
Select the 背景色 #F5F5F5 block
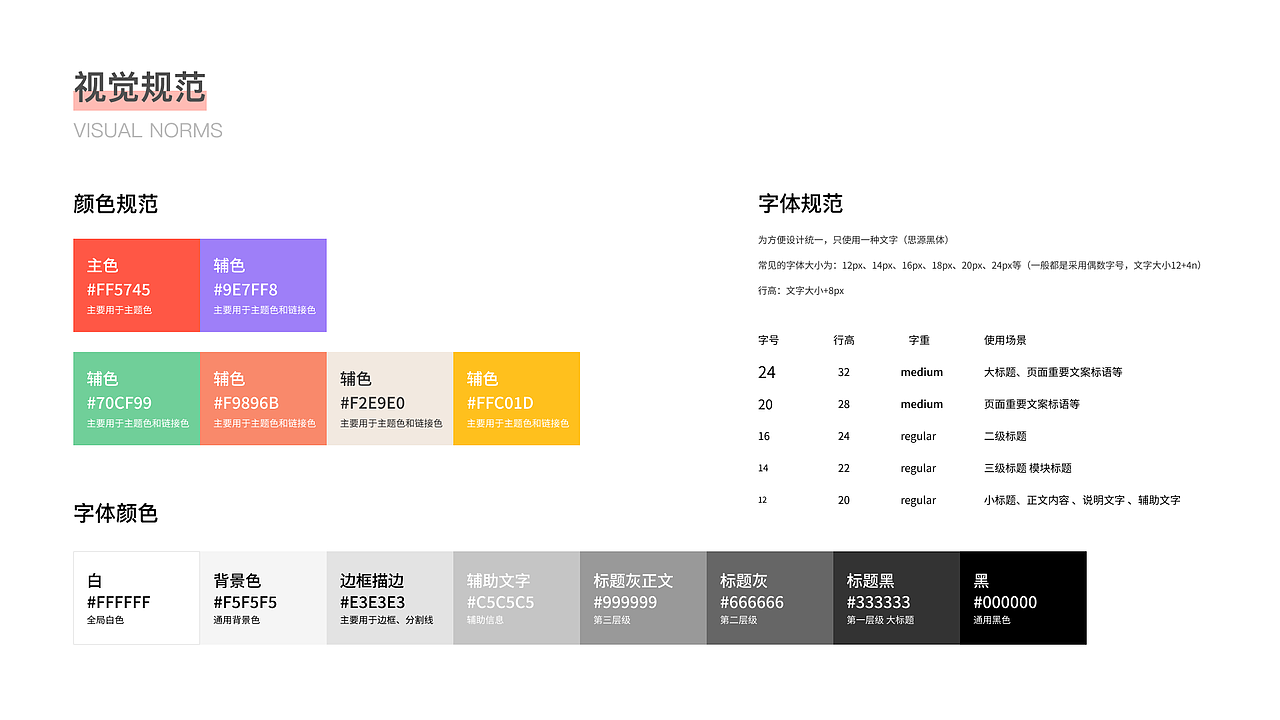point(263,597)
